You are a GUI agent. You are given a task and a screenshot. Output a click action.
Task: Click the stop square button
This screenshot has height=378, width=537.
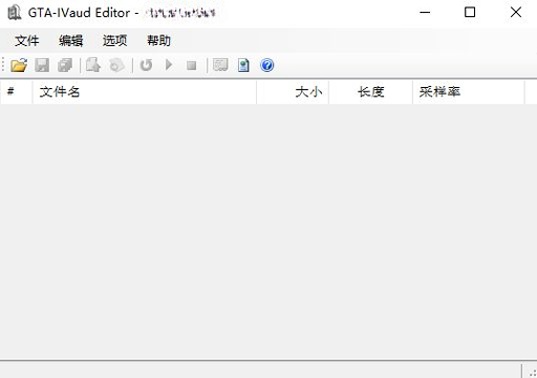point(191,65)
